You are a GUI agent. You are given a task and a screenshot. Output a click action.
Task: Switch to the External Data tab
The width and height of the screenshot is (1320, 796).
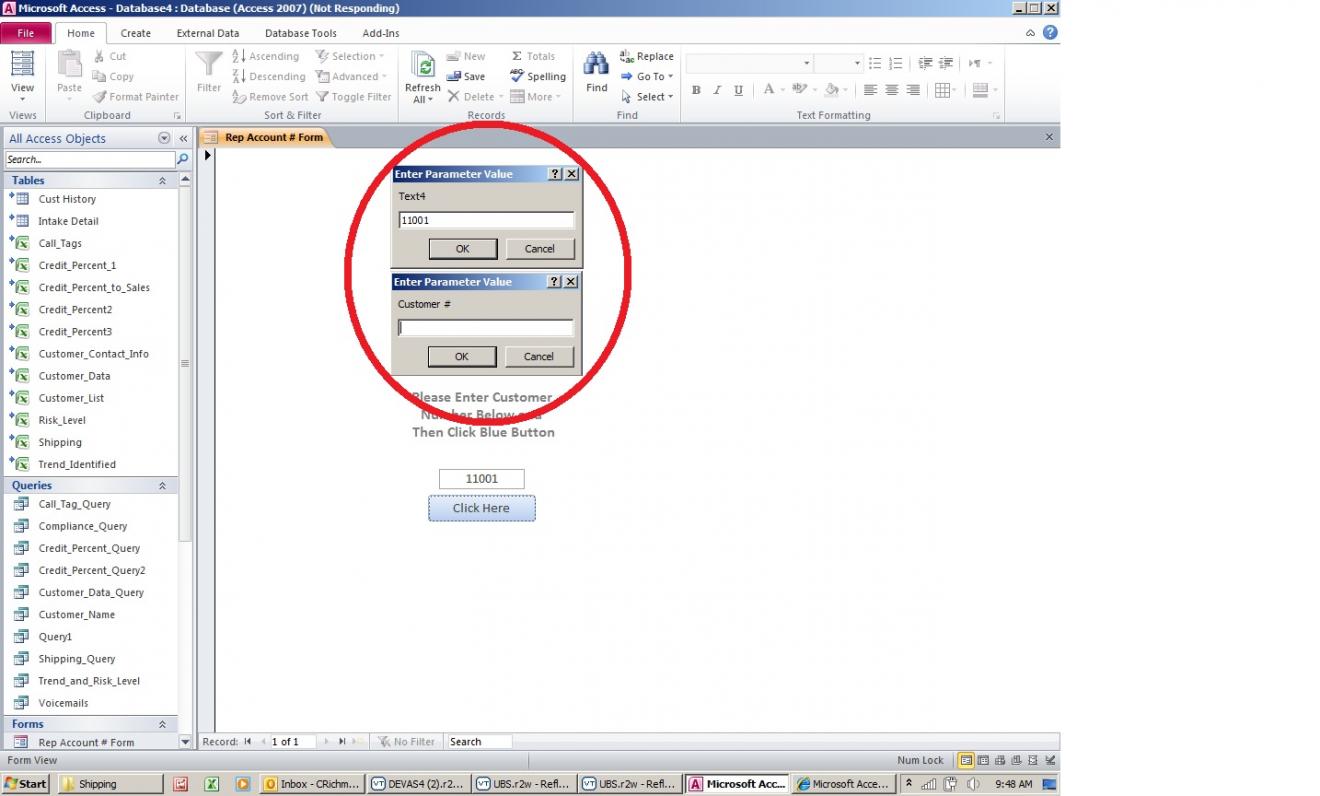pyautogui.click(x=208, y=33)
